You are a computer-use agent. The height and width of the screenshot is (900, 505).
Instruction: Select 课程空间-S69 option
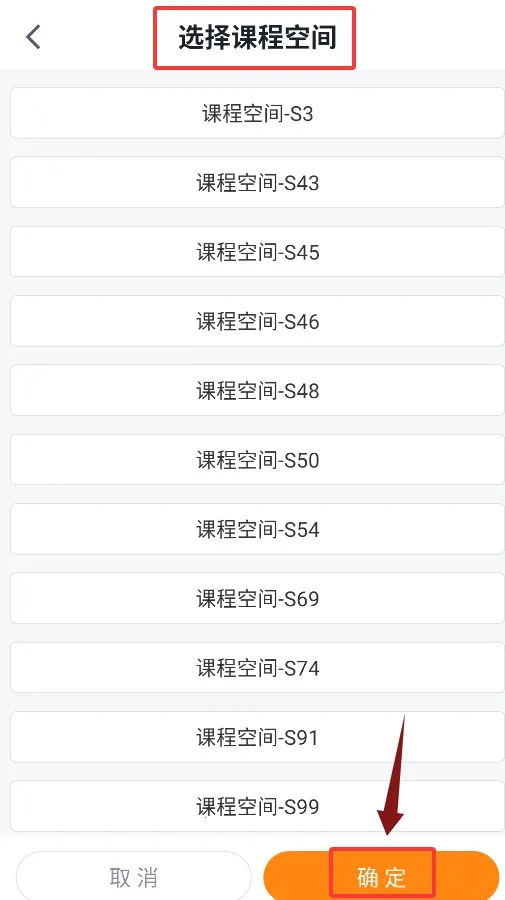point(257,598)
